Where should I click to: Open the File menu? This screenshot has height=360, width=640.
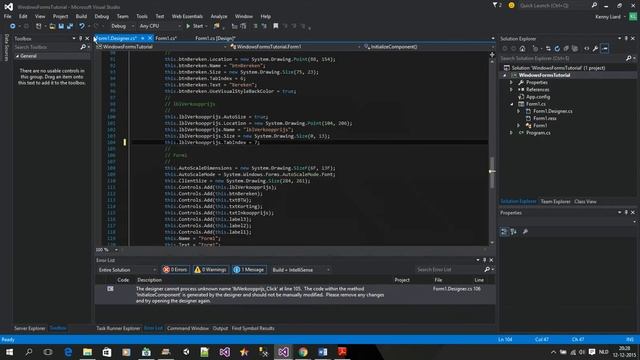coord(7,16)
